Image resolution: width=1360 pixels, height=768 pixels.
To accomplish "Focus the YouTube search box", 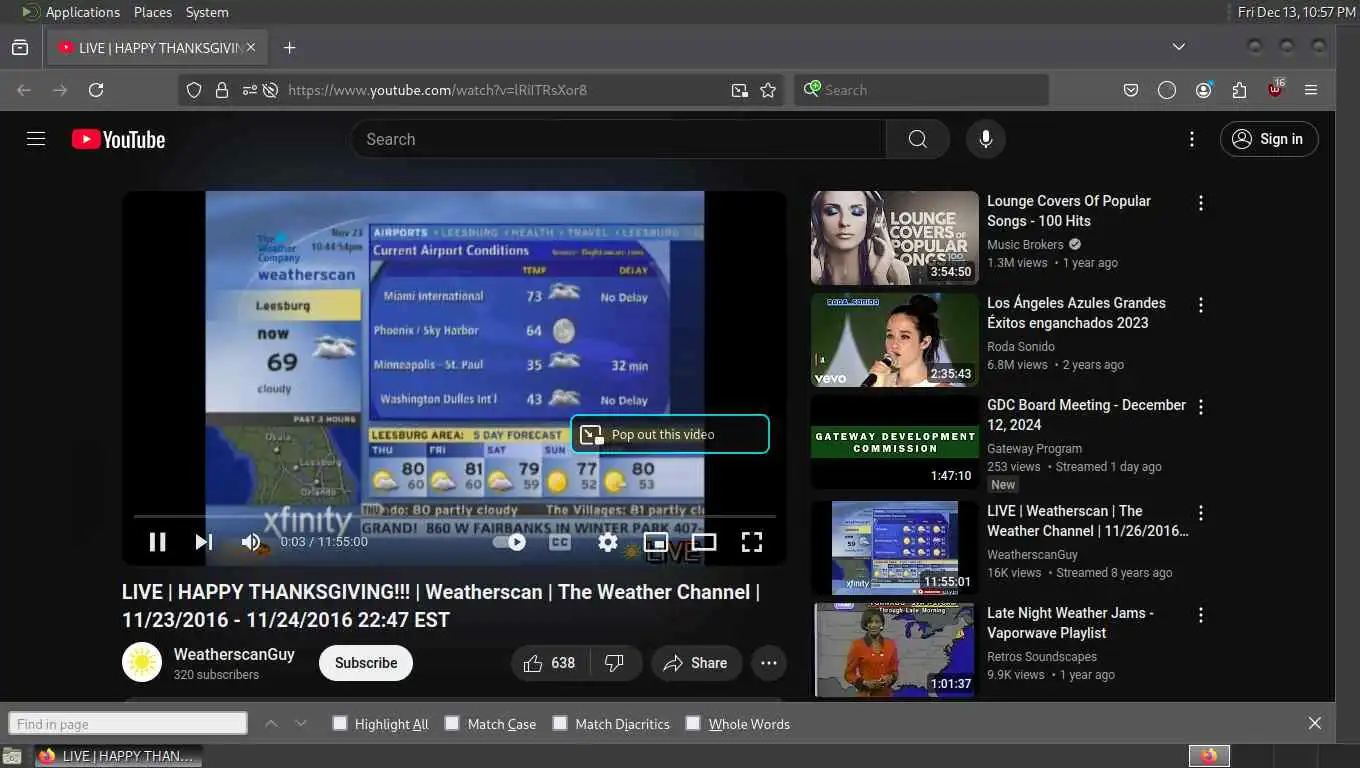I will (618, 139).
